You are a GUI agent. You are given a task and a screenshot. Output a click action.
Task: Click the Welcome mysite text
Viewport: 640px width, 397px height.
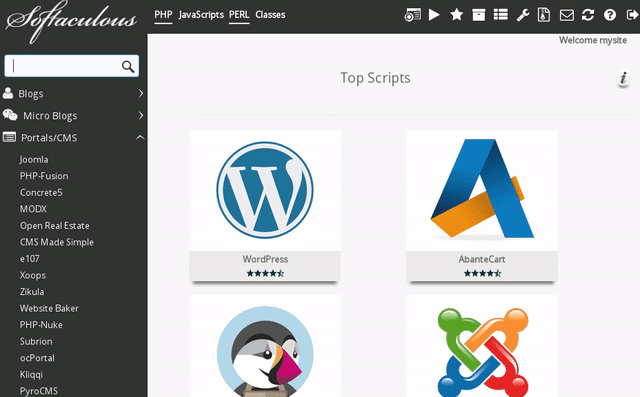tap(593, 40)
